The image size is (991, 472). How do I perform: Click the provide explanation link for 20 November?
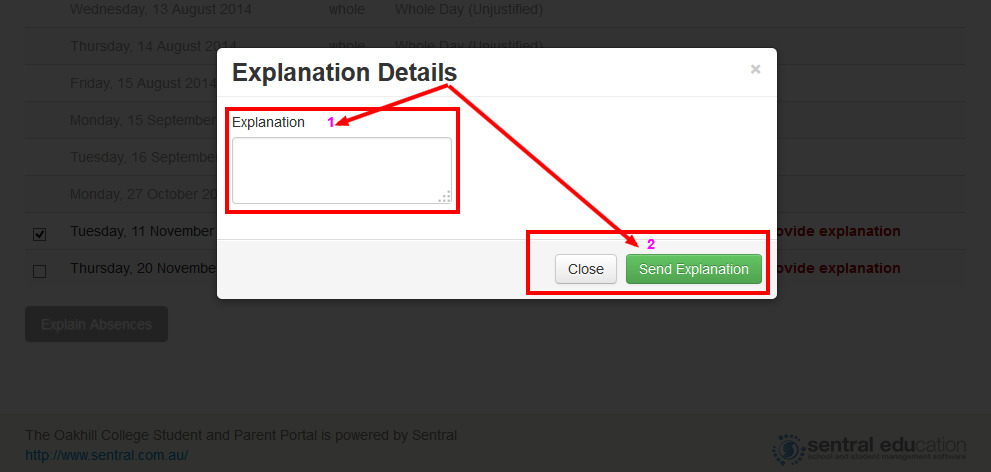[x=839, y=269]
